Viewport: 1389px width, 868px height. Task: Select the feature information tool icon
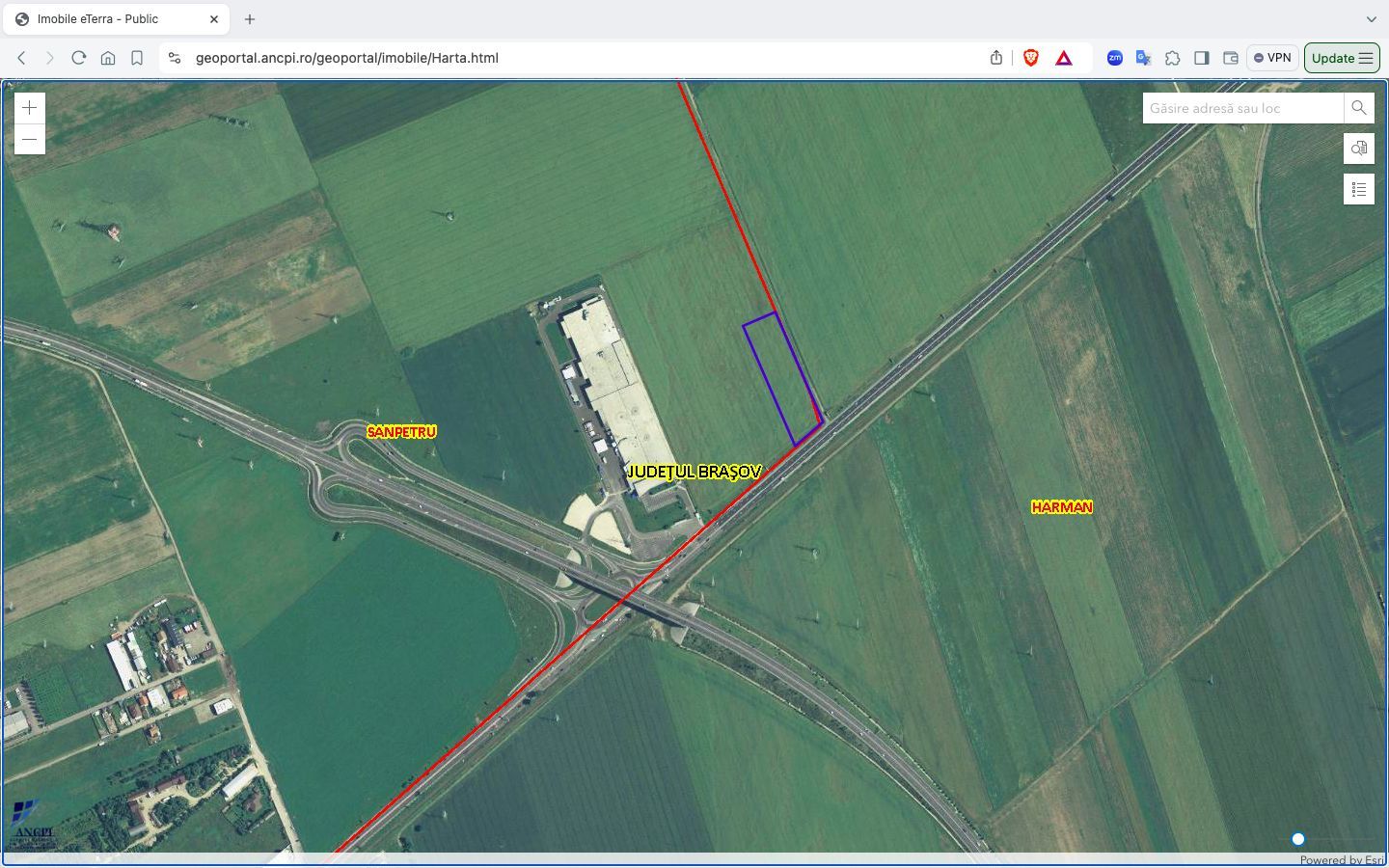(1359, 149)
